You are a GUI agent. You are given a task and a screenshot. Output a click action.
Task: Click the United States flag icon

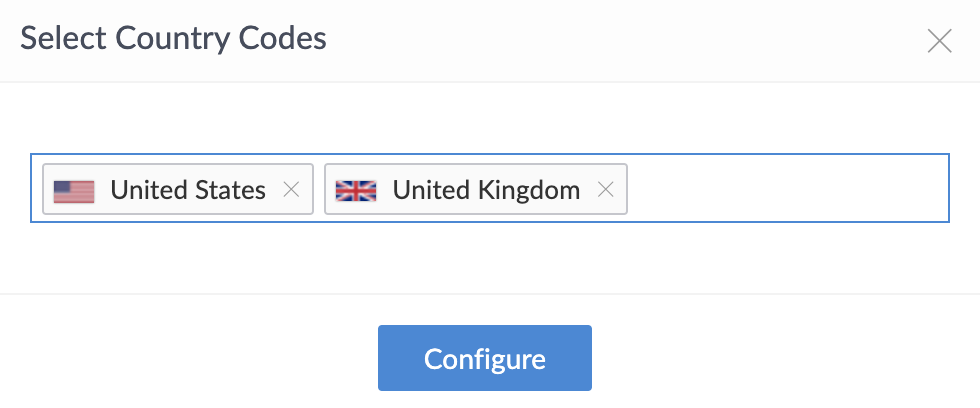(74, 190)
